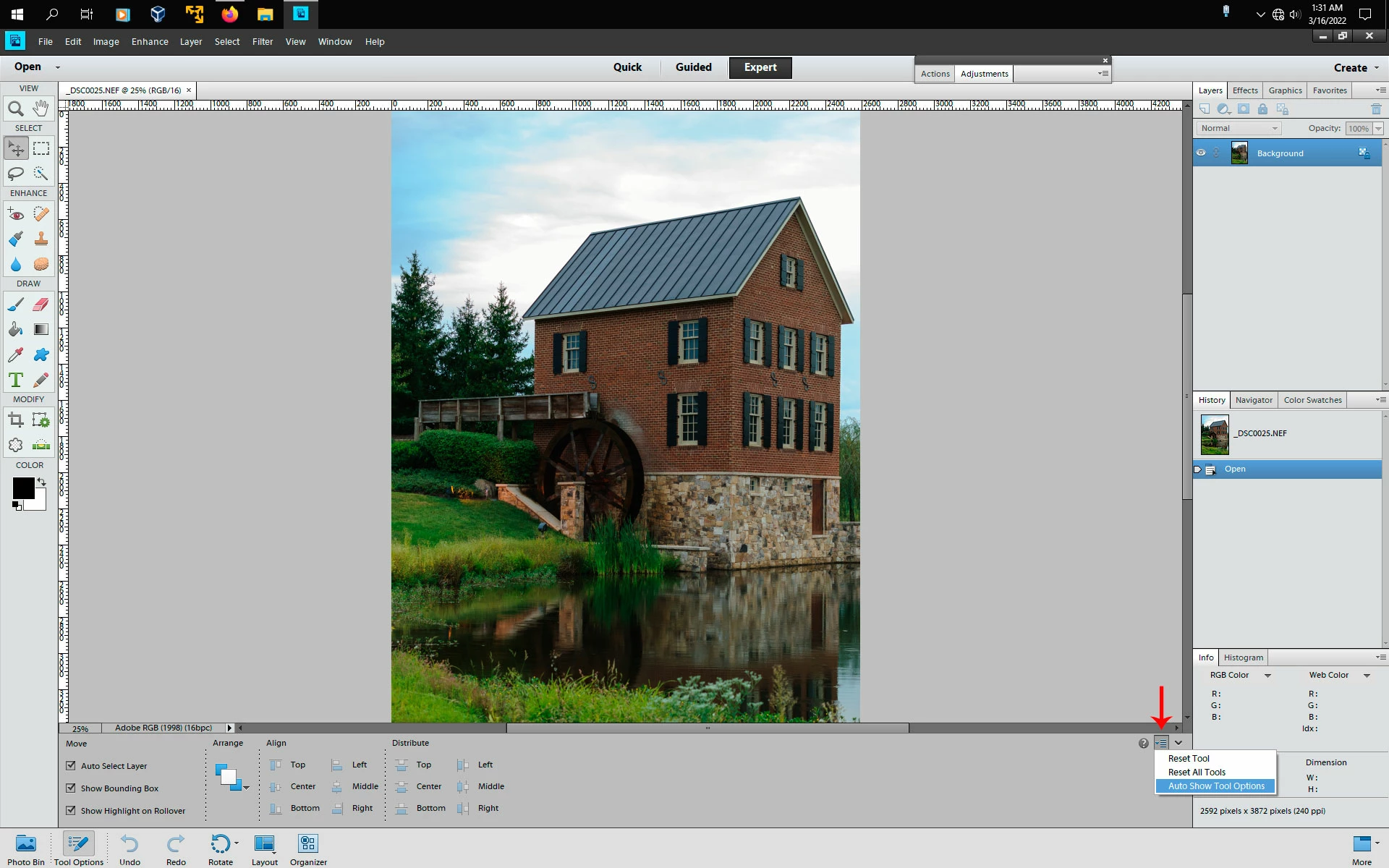1389x868 pixels.
Task: Select the Hand tool
Action: tap(41, 109)
